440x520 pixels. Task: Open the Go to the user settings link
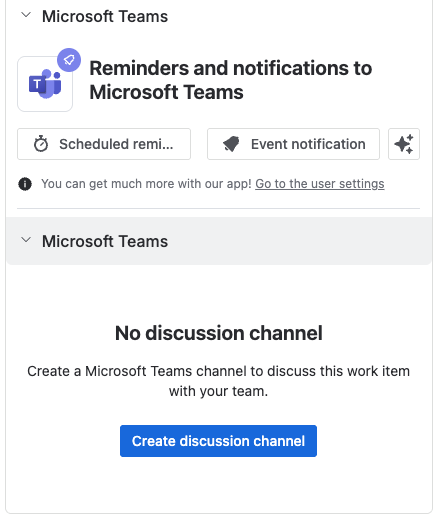click(320, 184)
